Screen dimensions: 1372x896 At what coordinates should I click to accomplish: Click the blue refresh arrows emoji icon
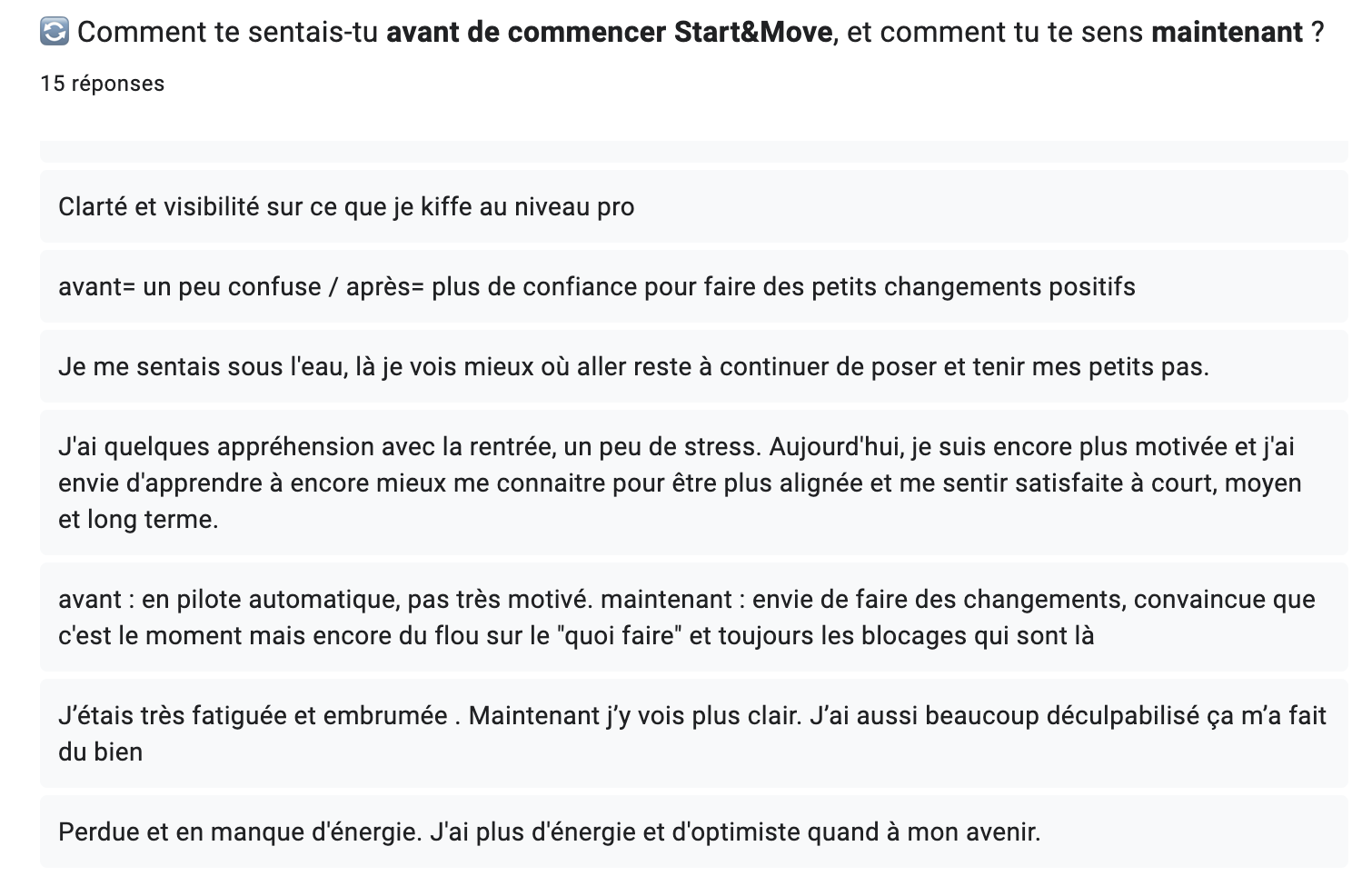pos(55,32)
